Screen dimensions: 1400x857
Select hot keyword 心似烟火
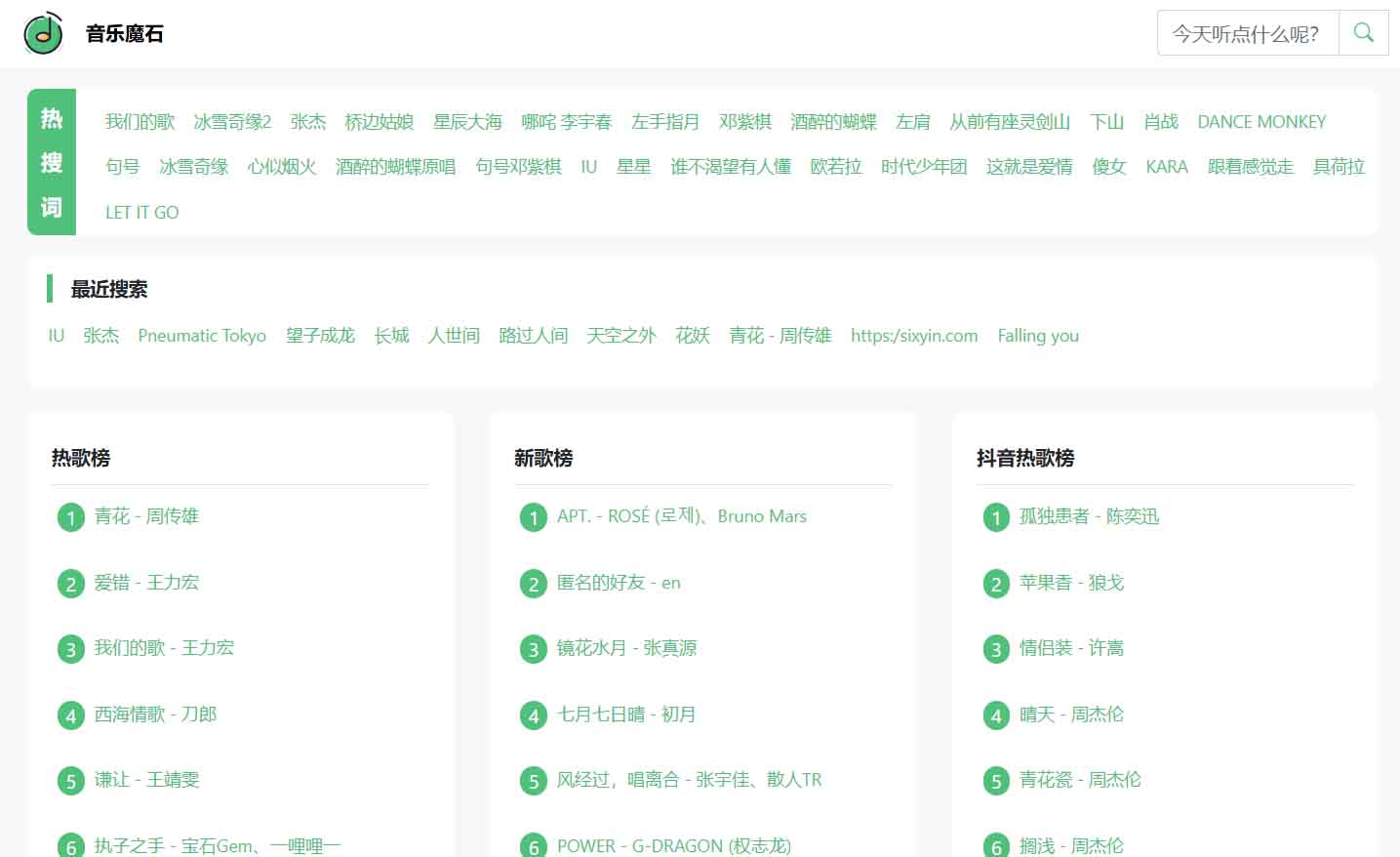coord(282,167)
